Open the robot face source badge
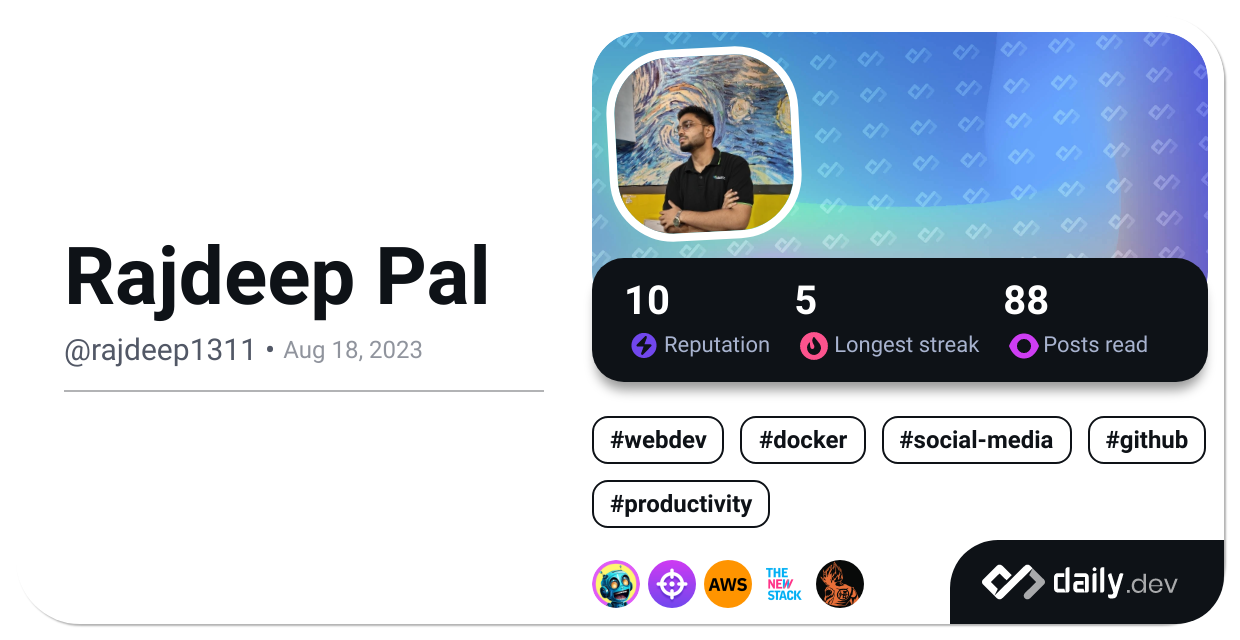 (616, 584)
